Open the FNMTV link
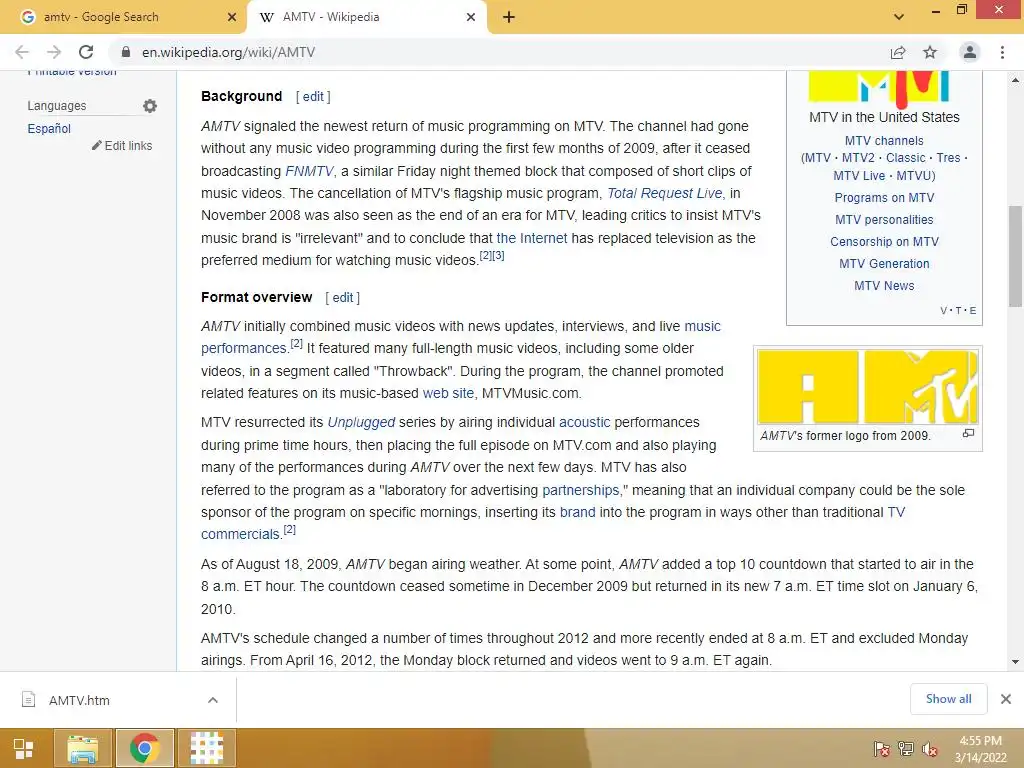Screen dimensions: 1024x768 point(309,171)
